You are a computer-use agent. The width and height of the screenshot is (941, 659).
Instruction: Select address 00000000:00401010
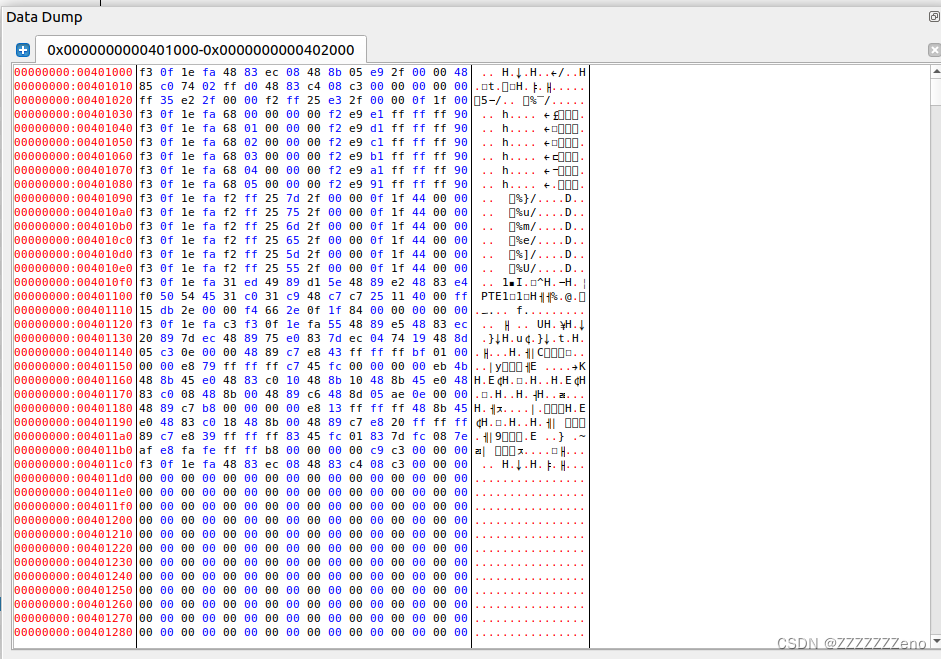click(x=73, y=86)
